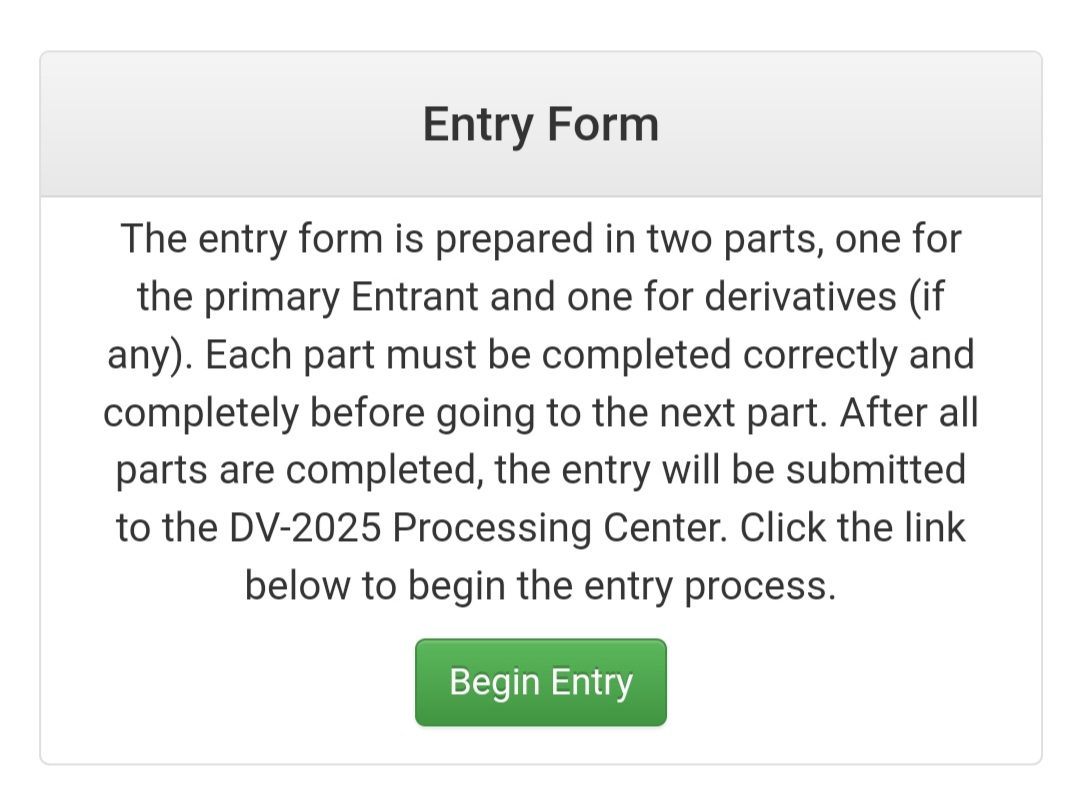
Task: Click the words "Processing Center"
Action: point(559,528)
